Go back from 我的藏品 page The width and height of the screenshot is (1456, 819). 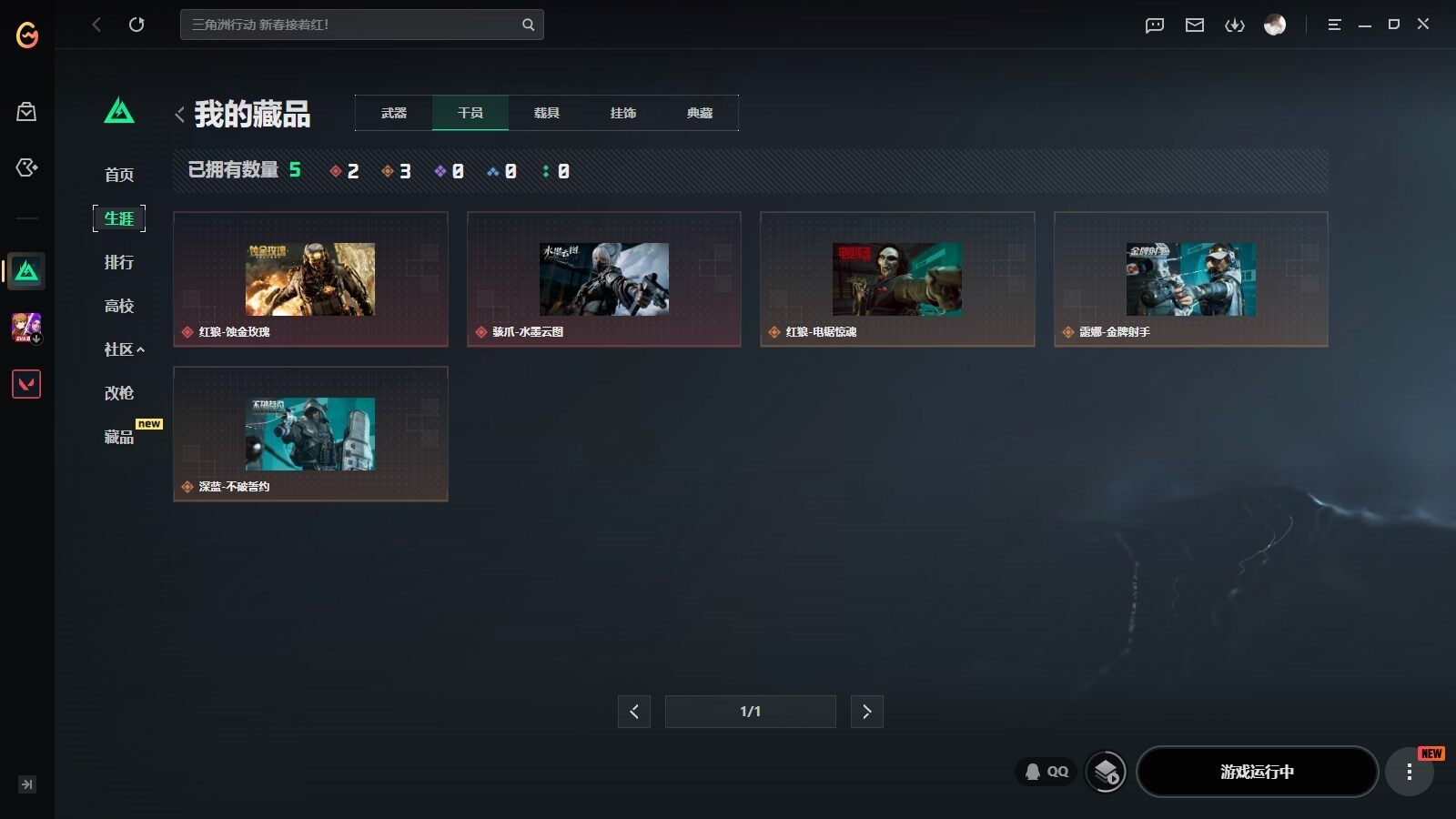coord(179,114)
